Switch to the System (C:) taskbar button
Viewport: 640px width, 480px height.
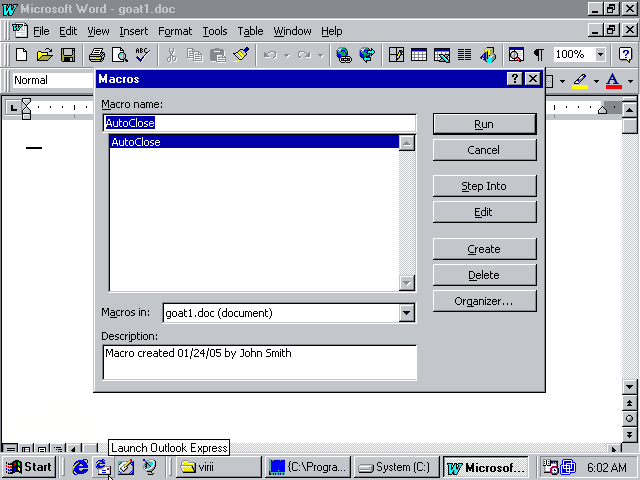396,467
